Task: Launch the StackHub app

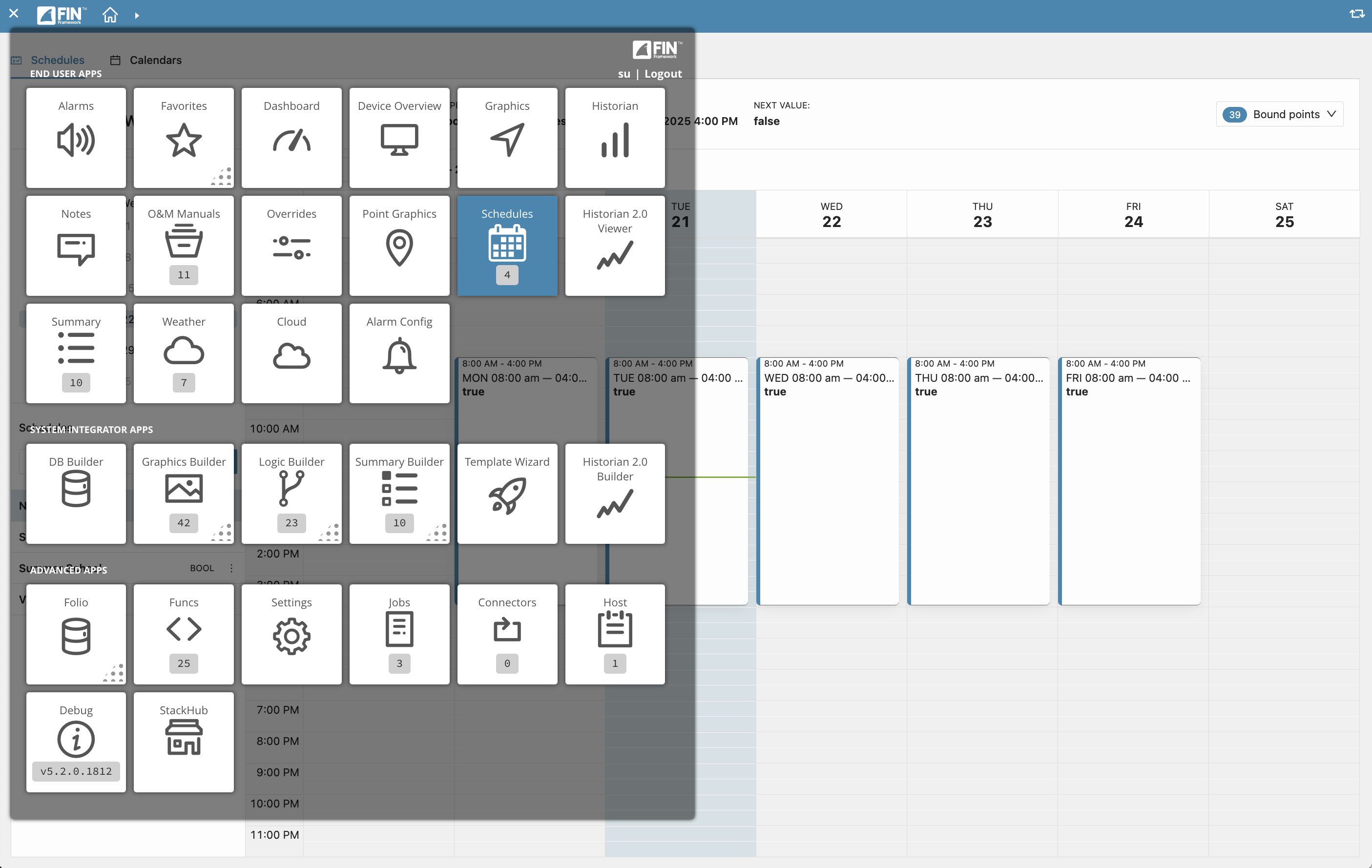Action: coord(184,742)
